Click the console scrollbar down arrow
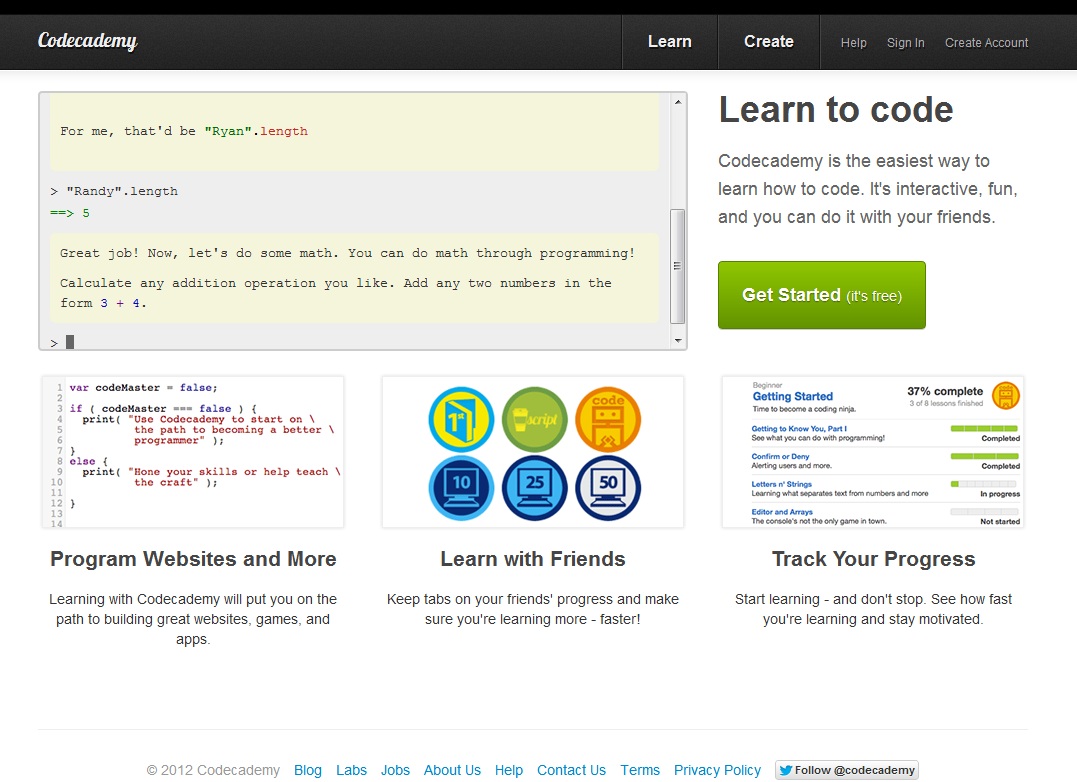Image resolution: width=1077 pixels, height=782 pixels. click(x=679, y=341)
